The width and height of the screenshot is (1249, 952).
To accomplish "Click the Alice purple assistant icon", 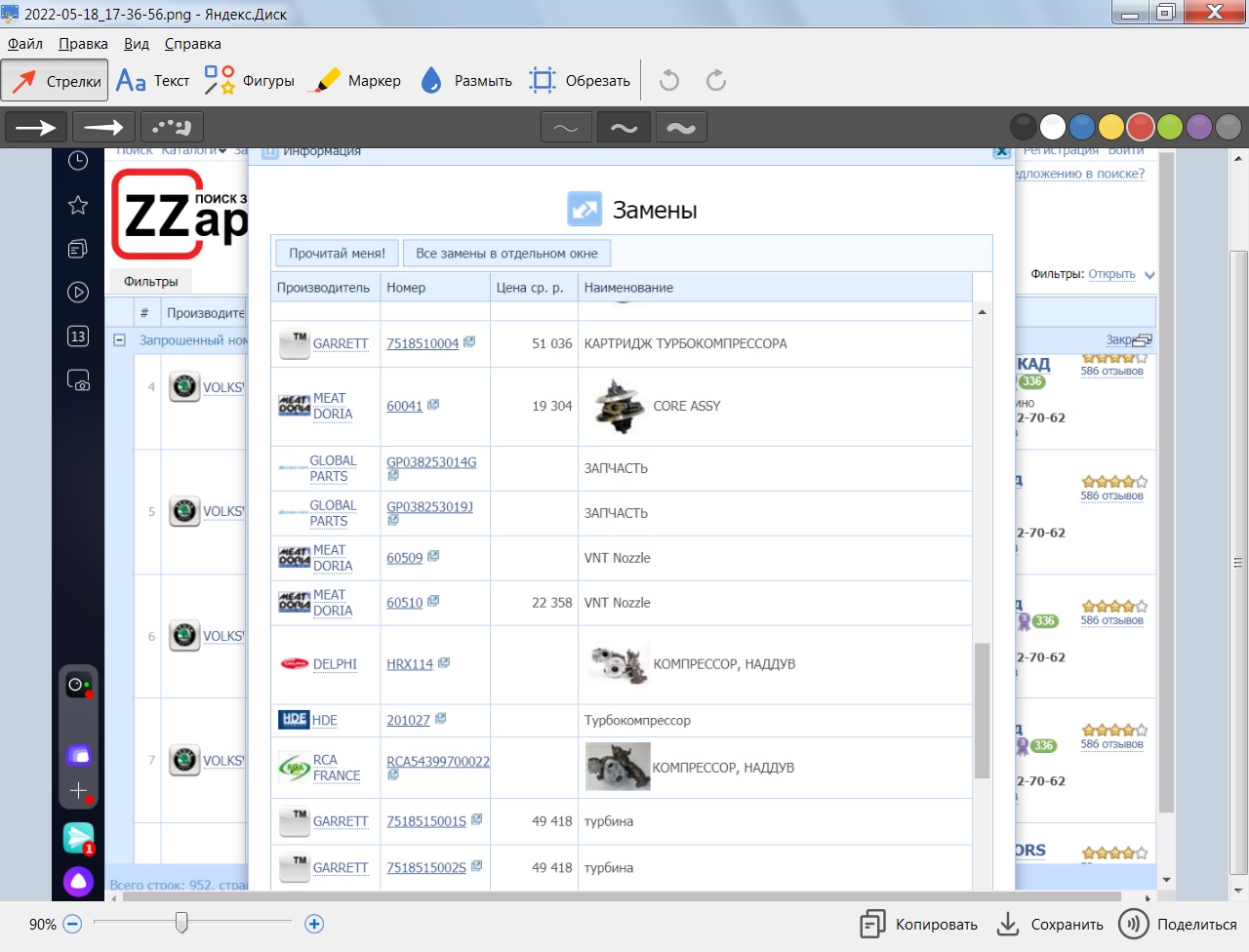I will tap(78, 882).
